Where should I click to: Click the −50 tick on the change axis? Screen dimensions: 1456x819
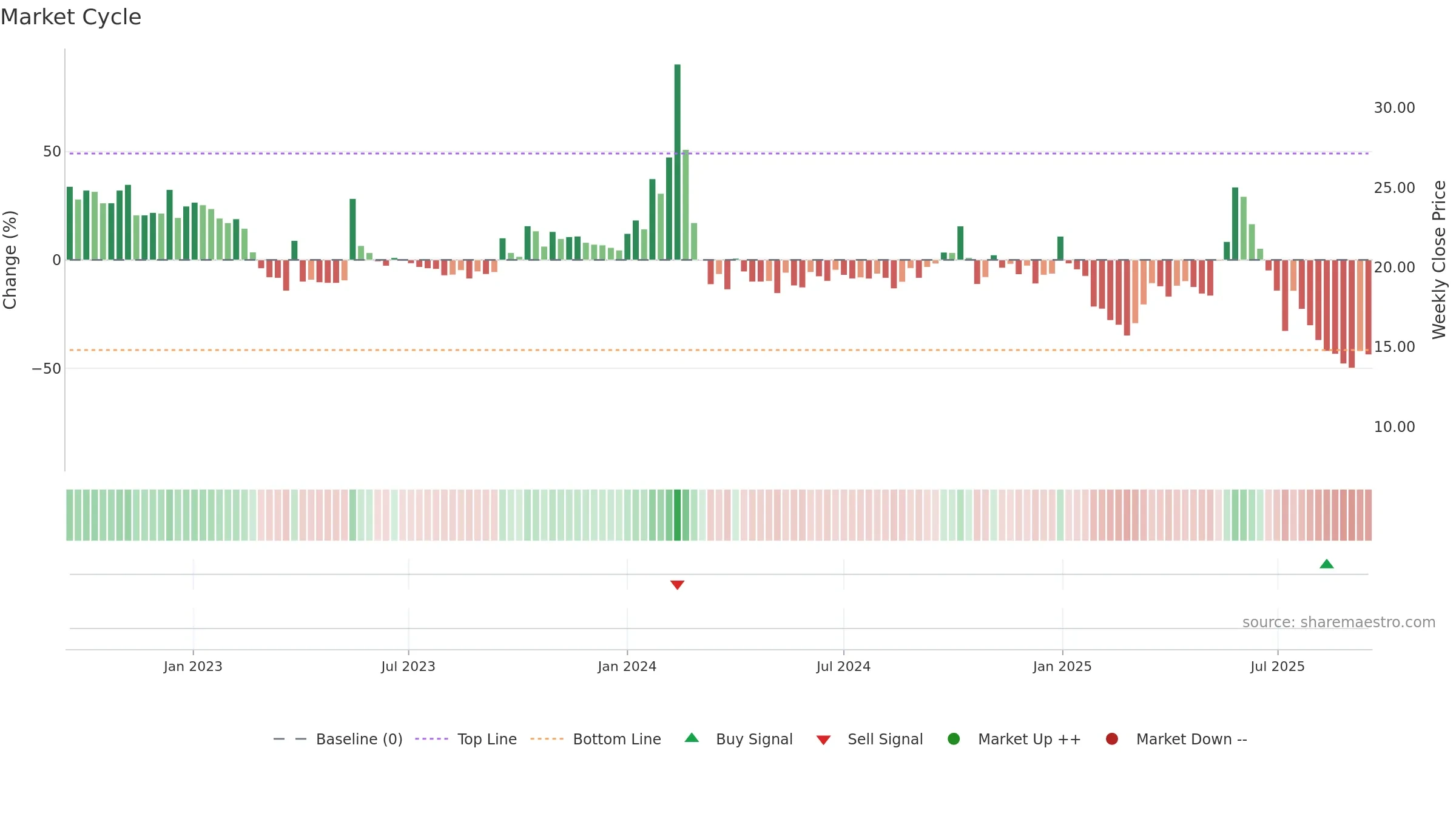point(47,368)
